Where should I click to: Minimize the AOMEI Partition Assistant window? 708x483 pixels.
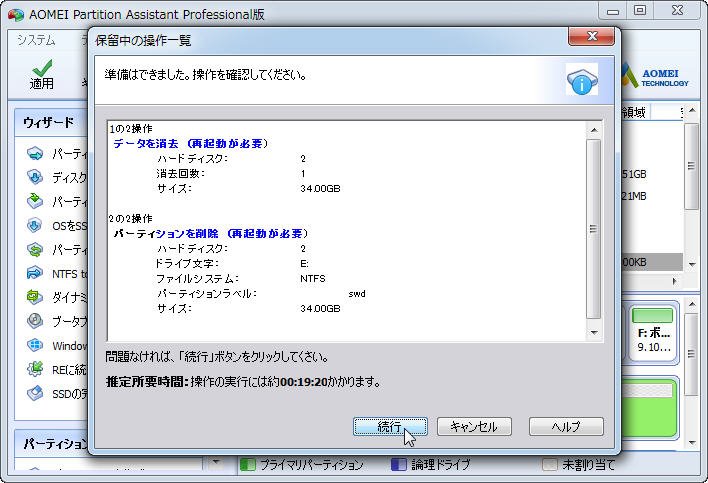pyautogui.click(x=613, y=11)
